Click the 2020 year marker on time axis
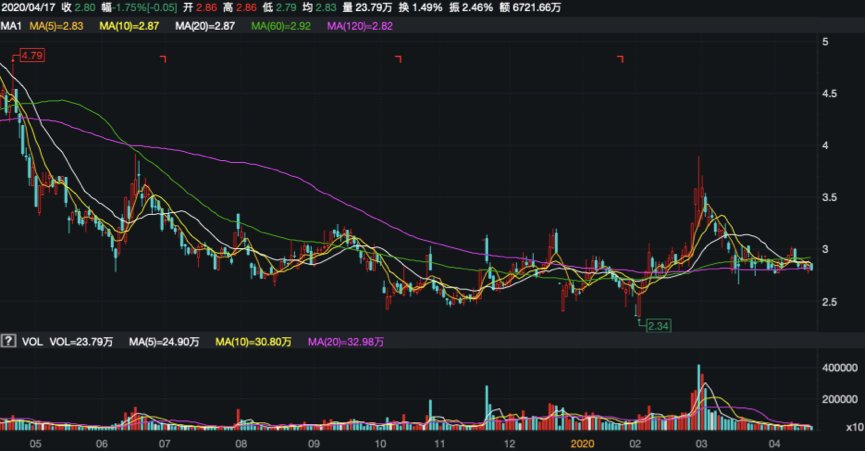The image size is (865, 451). coord(582,441)
